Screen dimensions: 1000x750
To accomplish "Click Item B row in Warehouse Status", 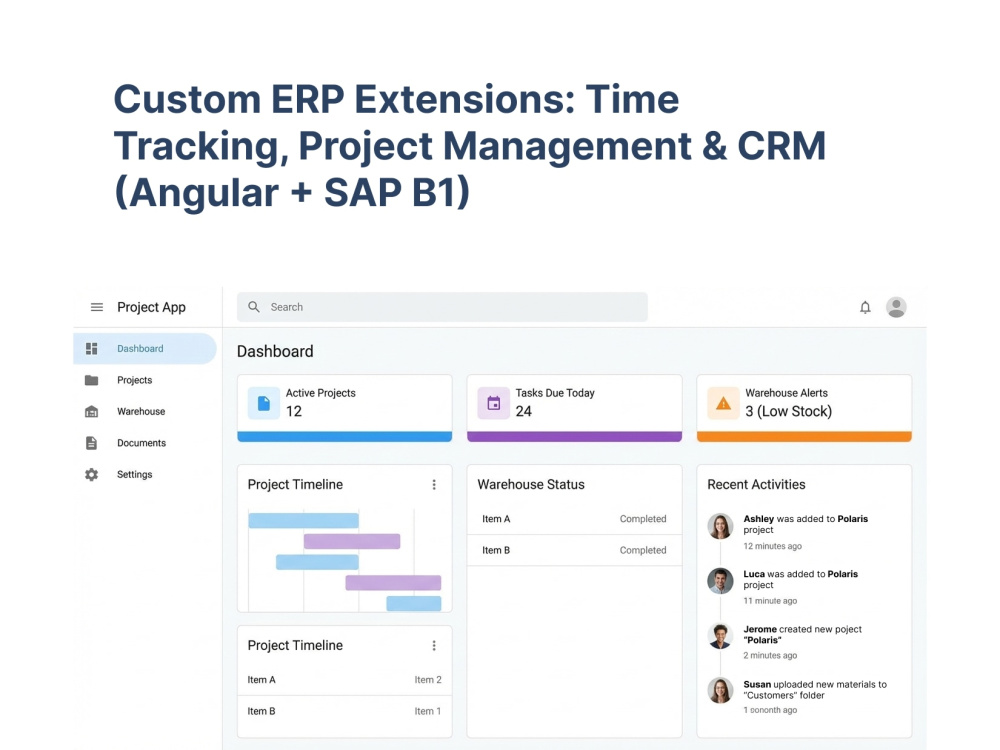I will point(575,550).
